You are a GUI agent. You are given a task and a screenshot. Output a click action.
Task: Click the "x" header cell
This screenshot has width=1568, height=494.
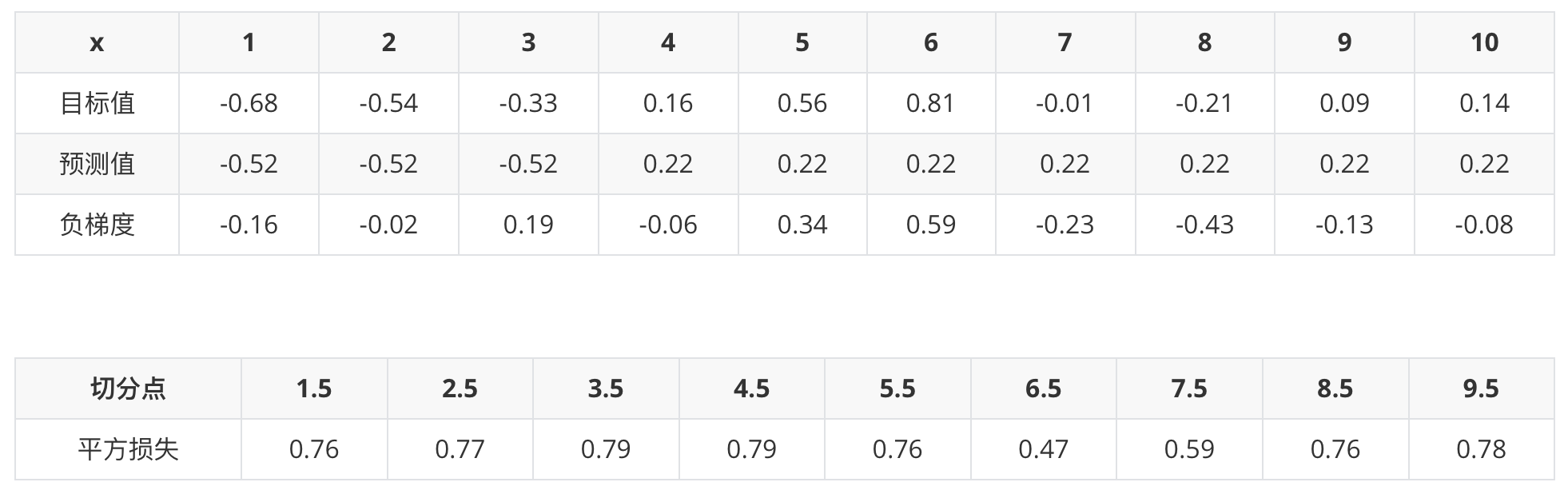[97, 42]
